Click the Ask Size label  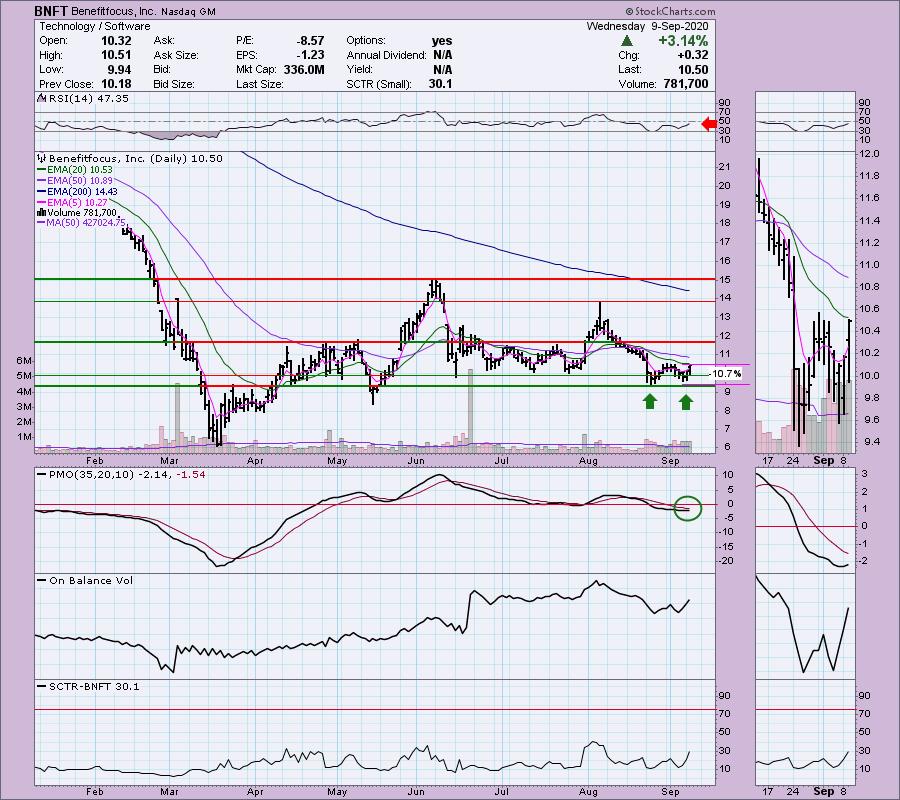coord(176,55)
